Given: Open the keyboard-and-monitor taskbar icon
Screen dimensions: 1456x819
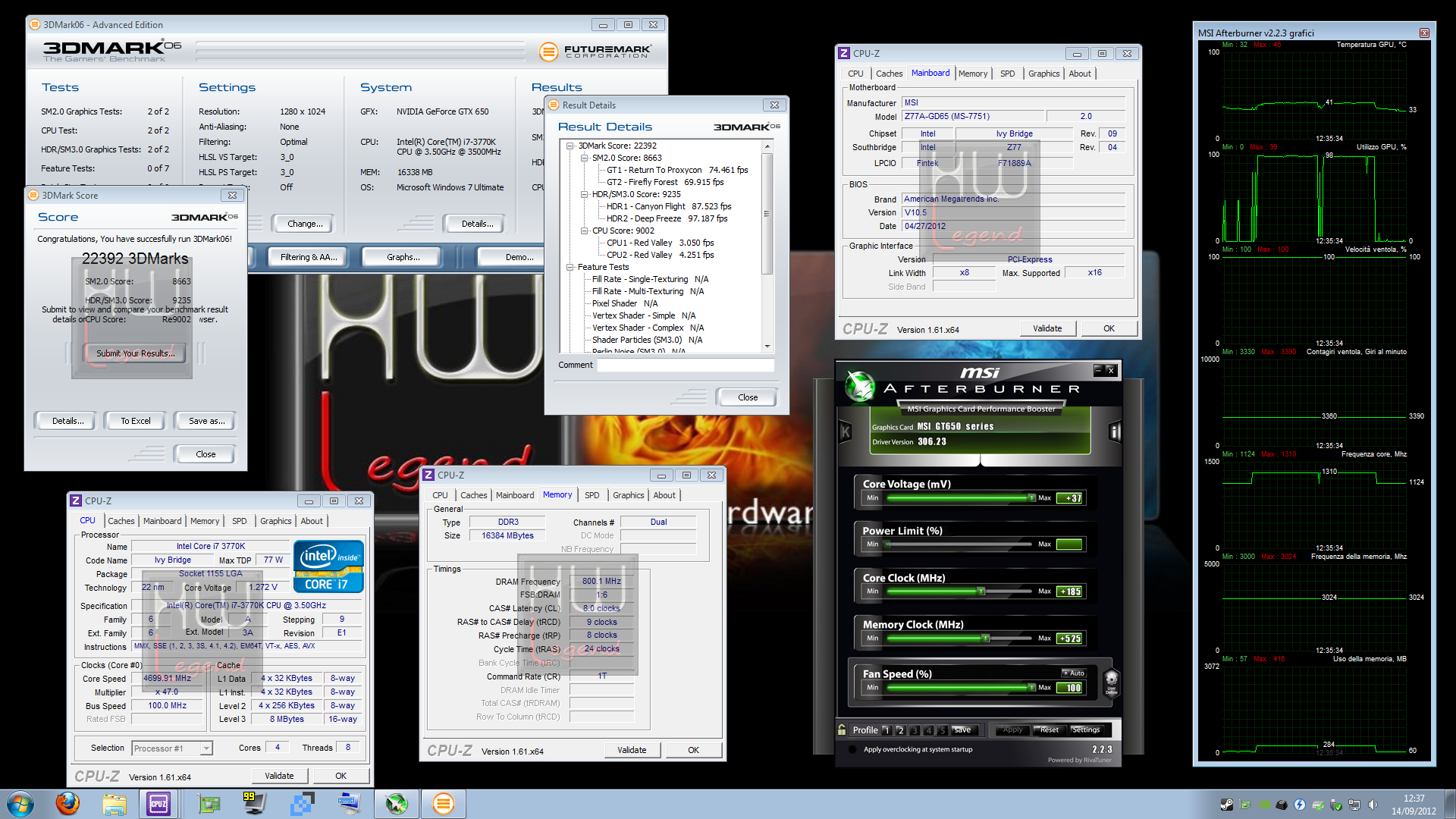Looking at the screenshot, I should tap(349, 804).
